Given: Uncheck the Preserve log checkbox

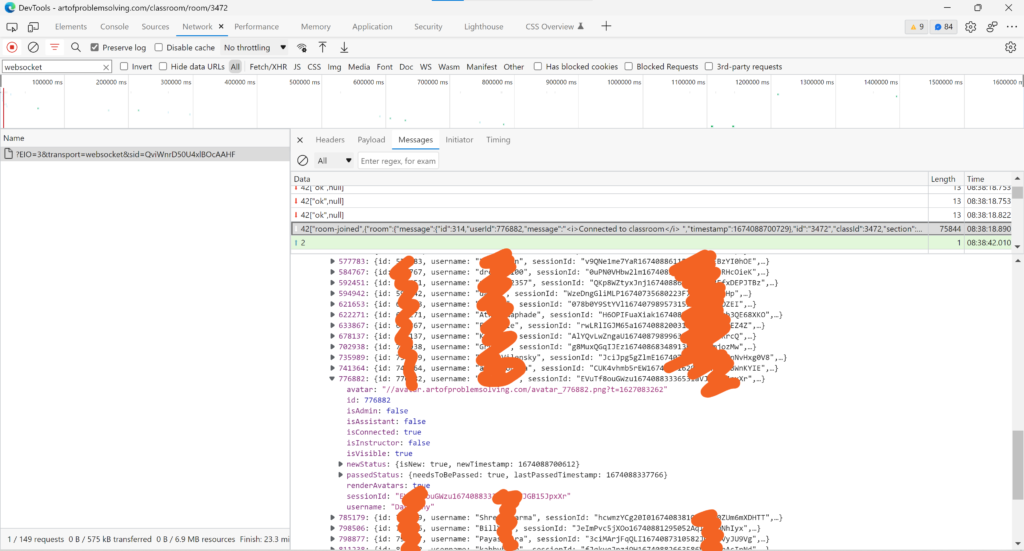Looking at the screenshot, I should tap(95, 47).
